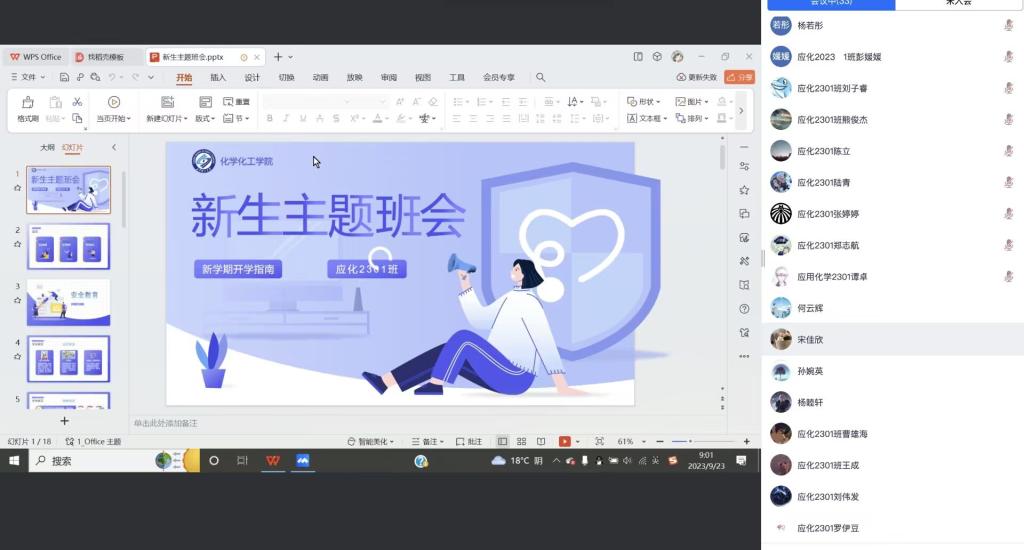Switch to slide sorter view in status bar
This screenshot has height=550, width=1024.
point(521,441)
